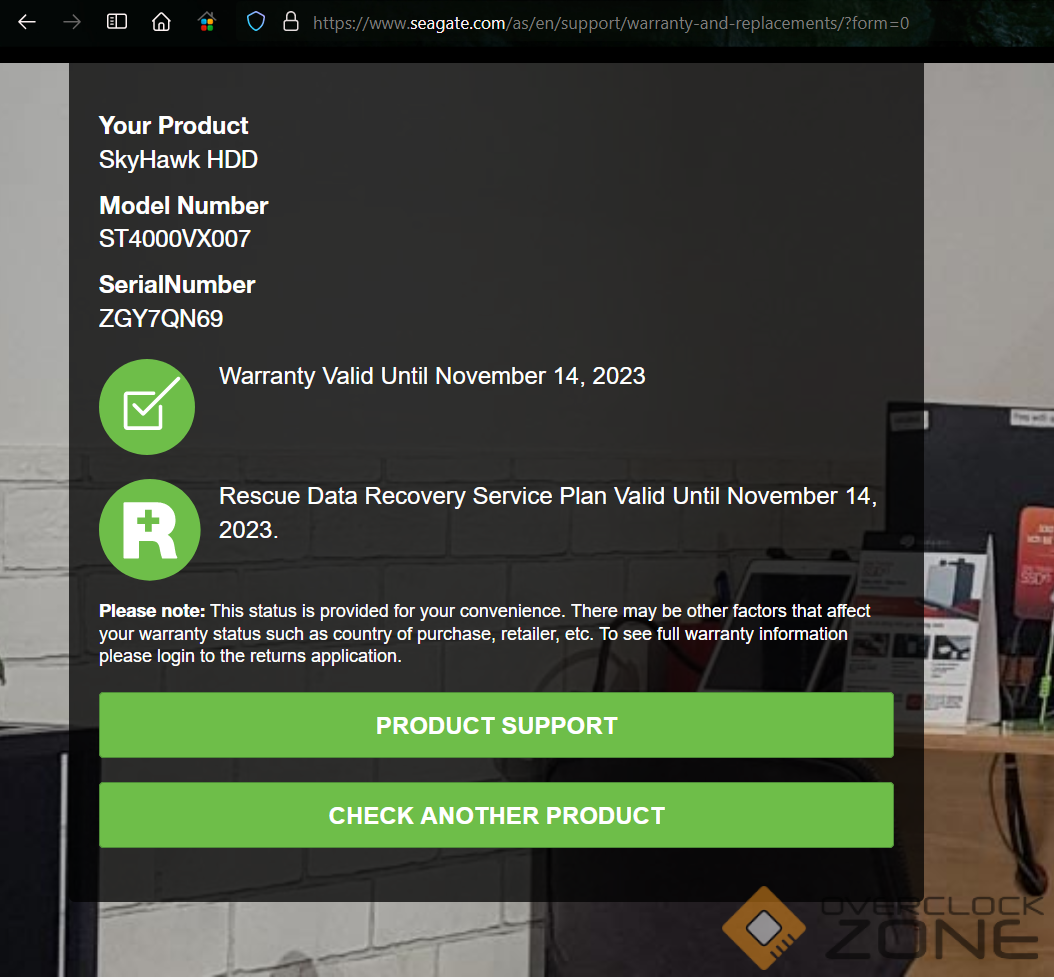Click the SkyHawk HDD product name
Image resolution: width=1054 pixels, height=980 pixels.
coord(178,159)
